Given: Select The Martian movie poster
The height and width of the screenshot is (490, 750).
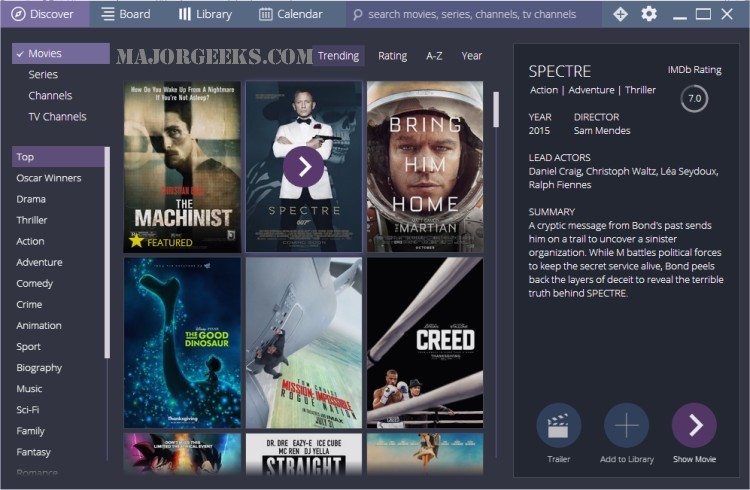Looking at the screenshot, I should click(x=424, y=166).
